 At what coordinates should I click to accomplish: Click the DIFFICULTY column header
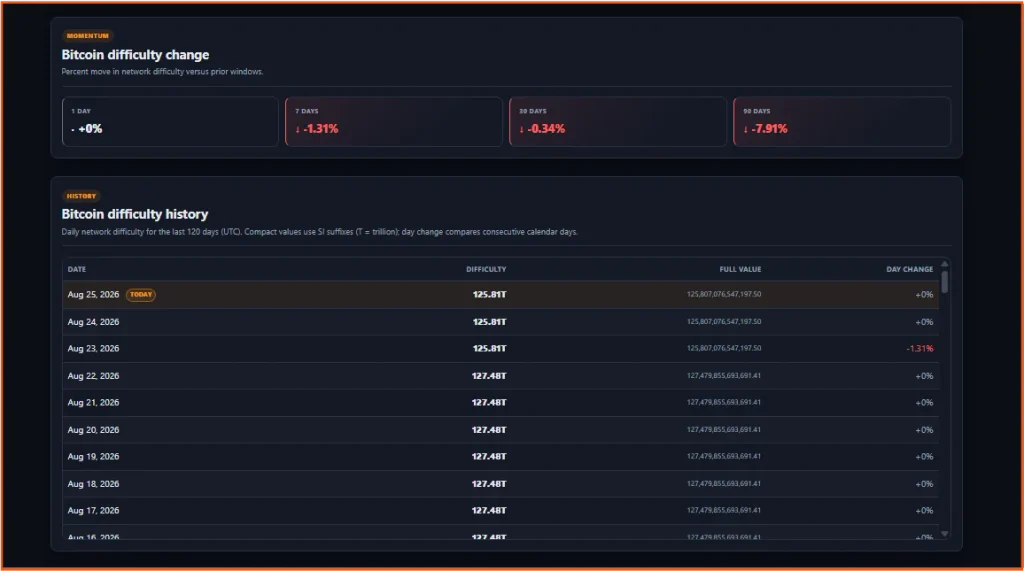tap(486, 269)
